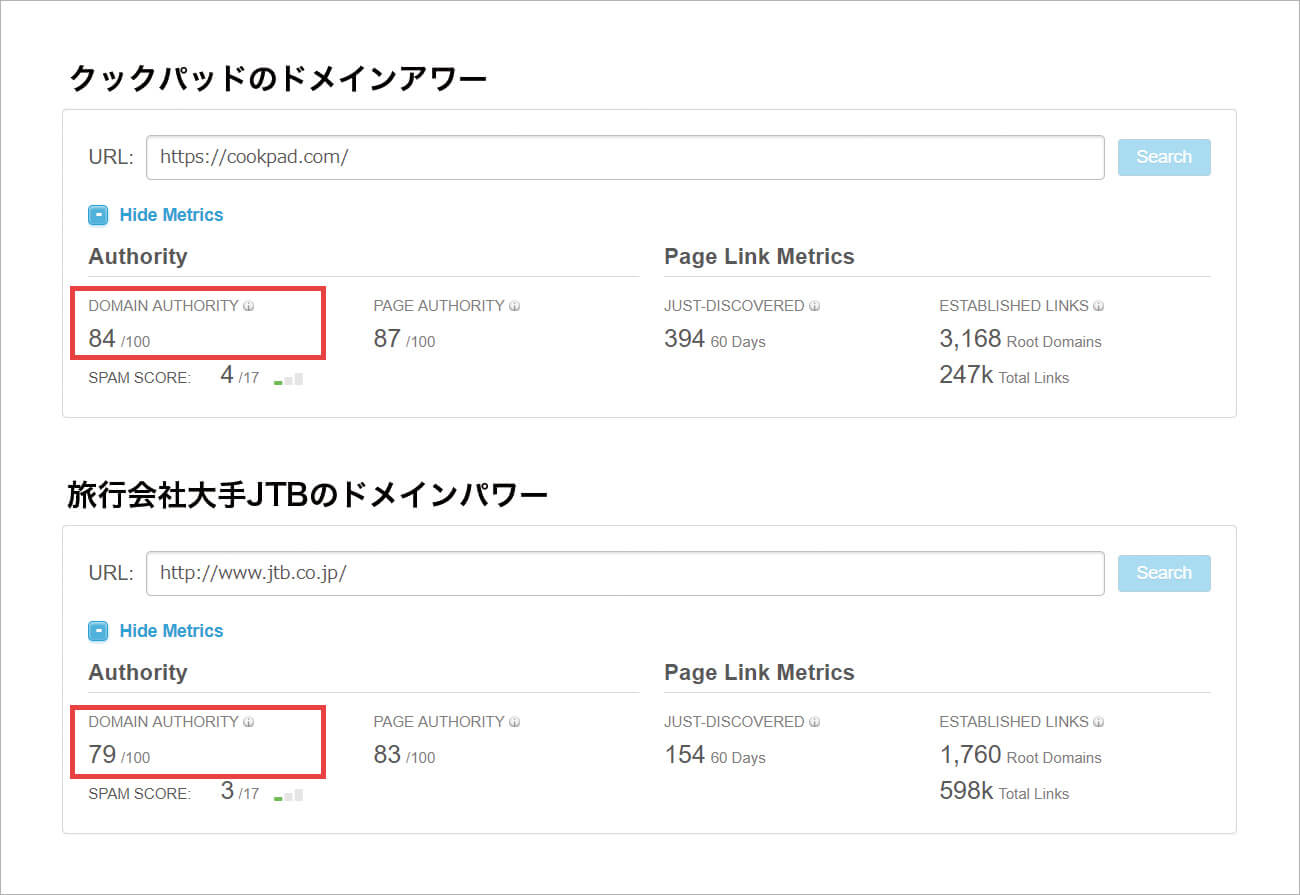Open Page Authority info icon in JTB panel
This screenshot has height=895, width=1300.
(515, 722)
